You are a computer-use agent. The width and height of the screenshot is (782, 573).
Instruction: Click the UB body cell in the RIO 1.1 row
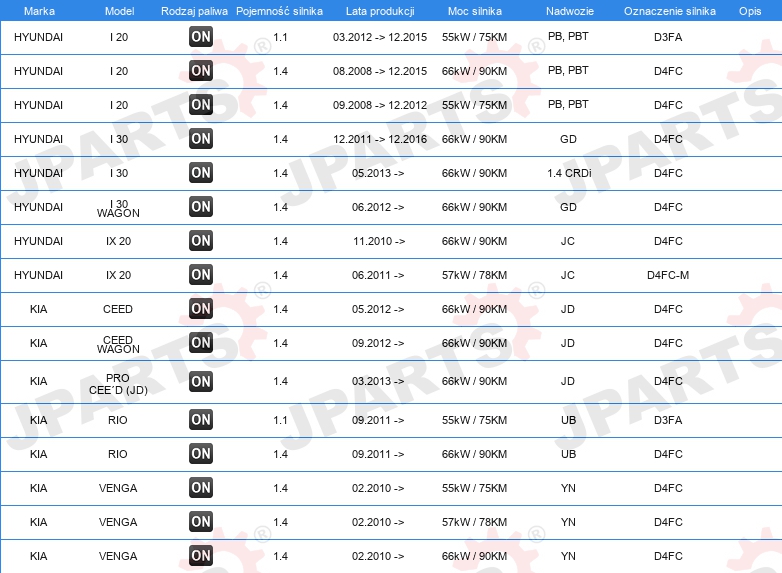point(568,420)
